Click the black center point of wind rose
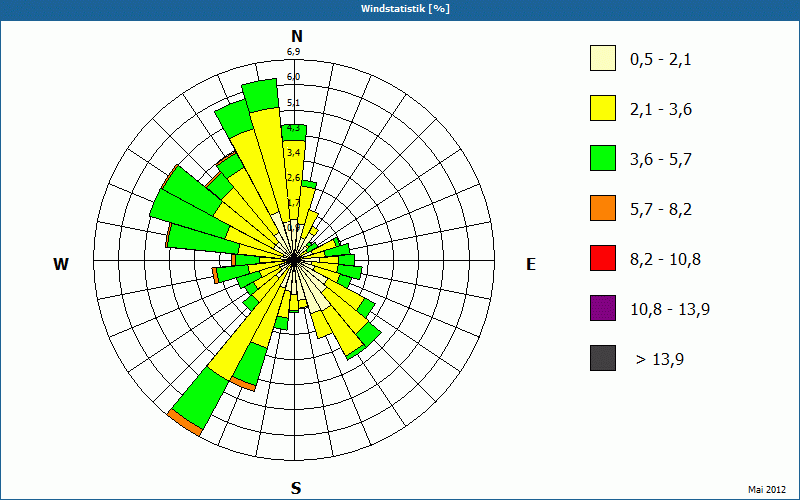 point(294,260)
